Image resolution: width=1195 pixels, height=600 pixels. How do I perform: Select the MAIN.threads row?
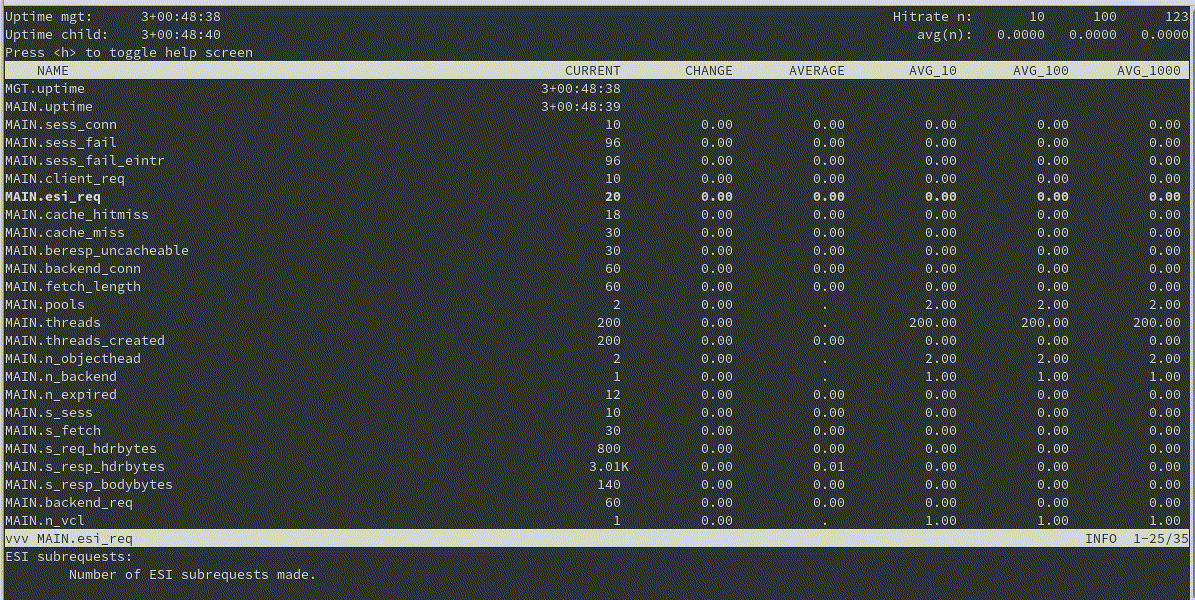(x=597, y=322)
